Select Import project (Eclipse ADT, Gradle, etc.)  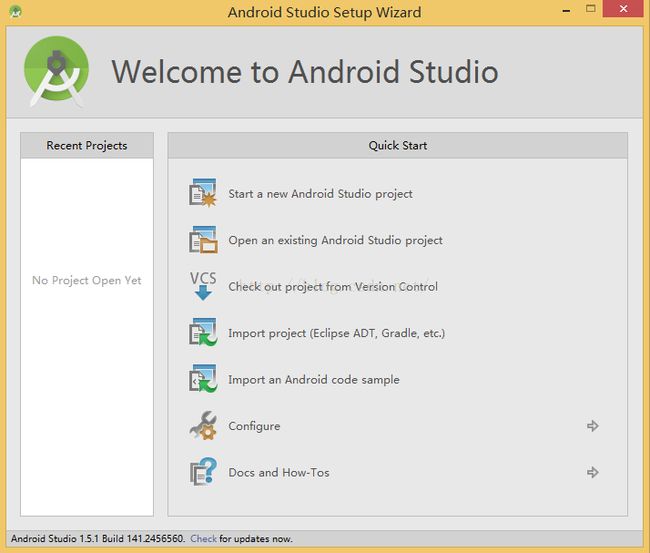pos(337,333)
